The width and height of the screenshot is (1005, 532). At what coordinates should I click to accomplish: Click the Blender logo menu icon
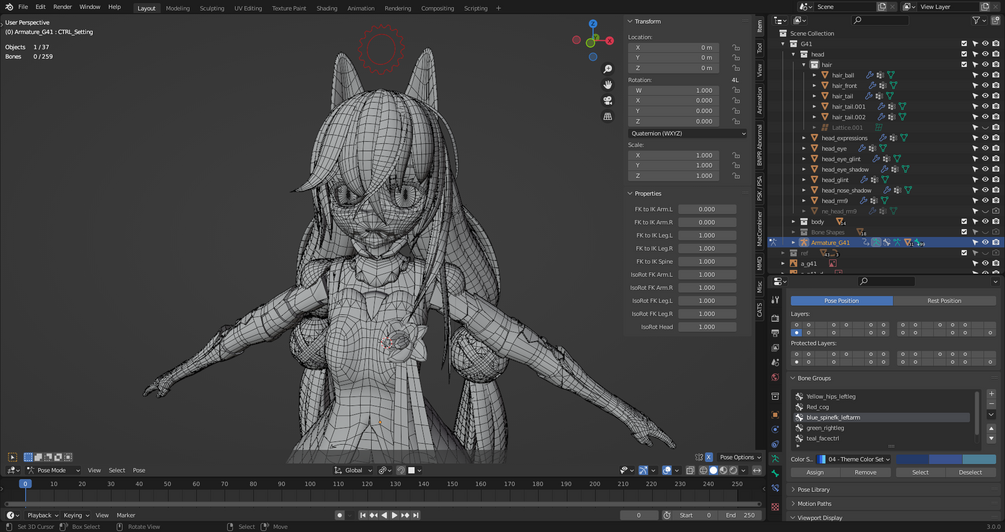[x=9, y=7]
